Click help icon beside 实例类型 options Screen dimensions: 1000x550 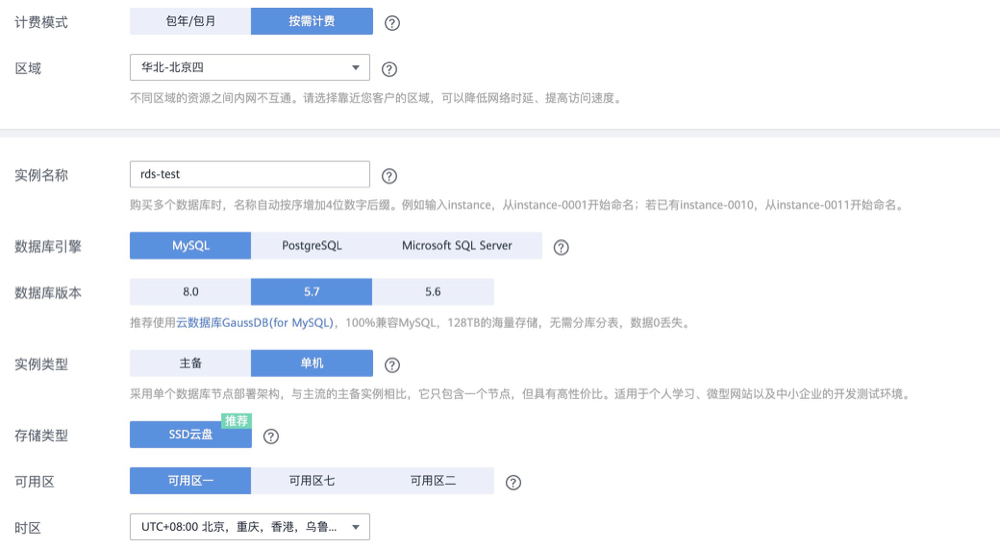tap(392, 365)
